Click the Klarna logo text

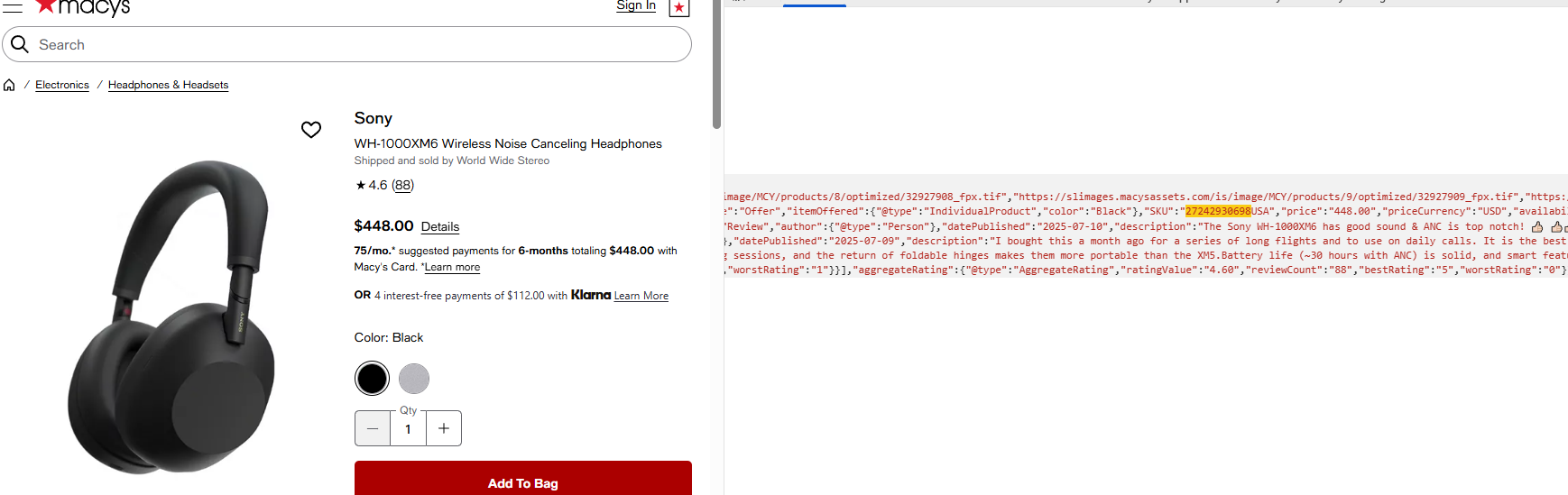tap(591, 295)
